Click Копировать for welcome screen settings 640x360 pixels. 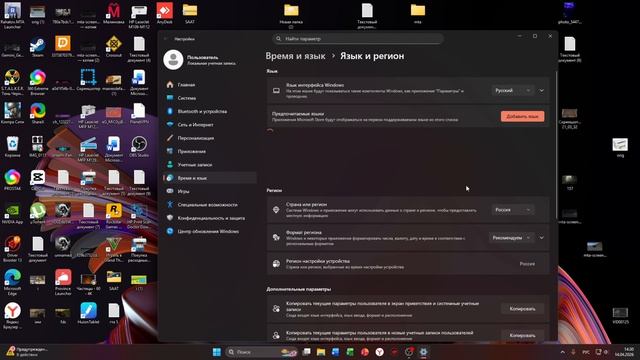coord(522,309)
